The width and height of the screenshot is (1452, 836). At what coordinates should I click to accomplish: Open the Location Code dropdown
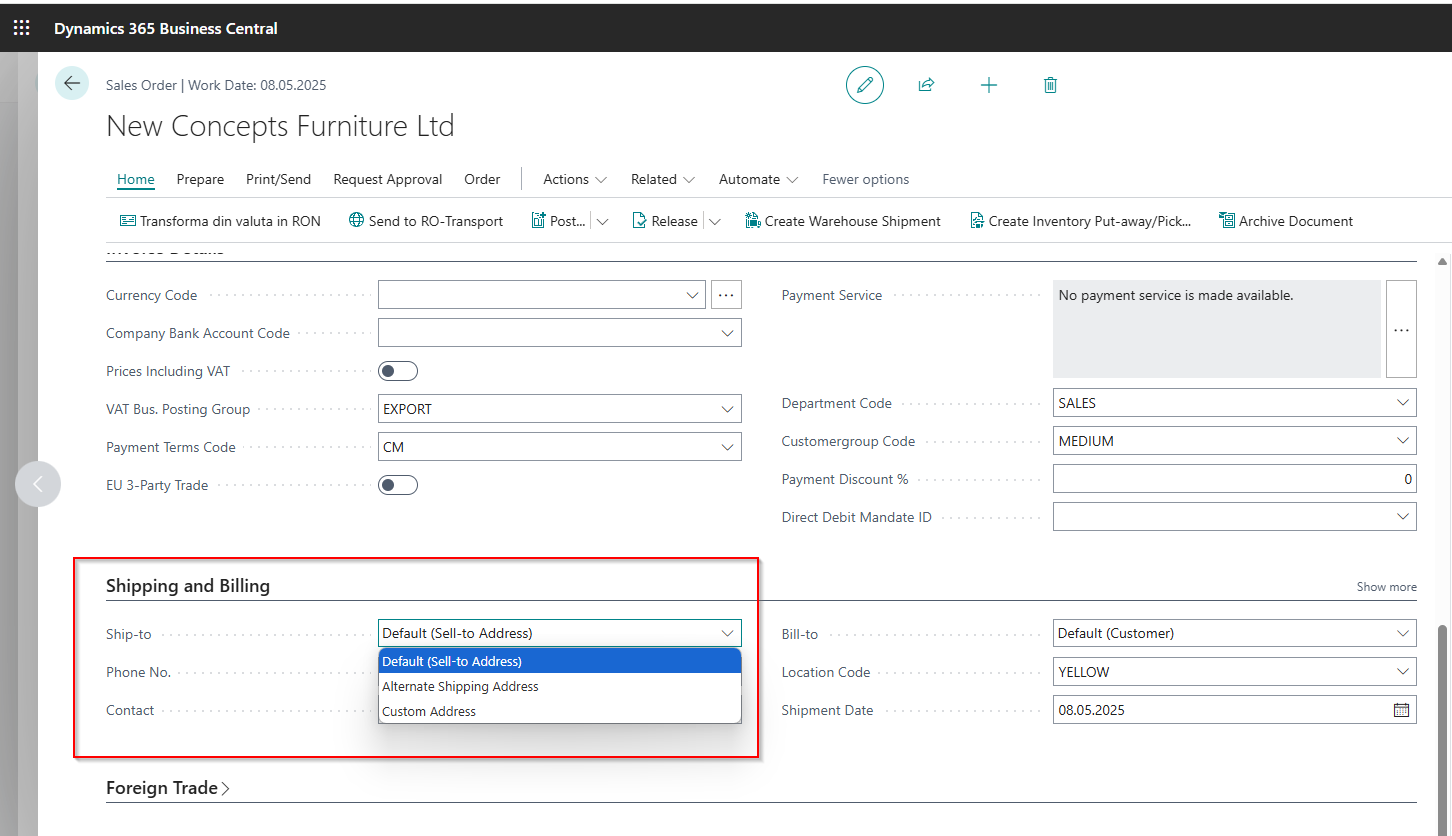(x=1403, y=672)
